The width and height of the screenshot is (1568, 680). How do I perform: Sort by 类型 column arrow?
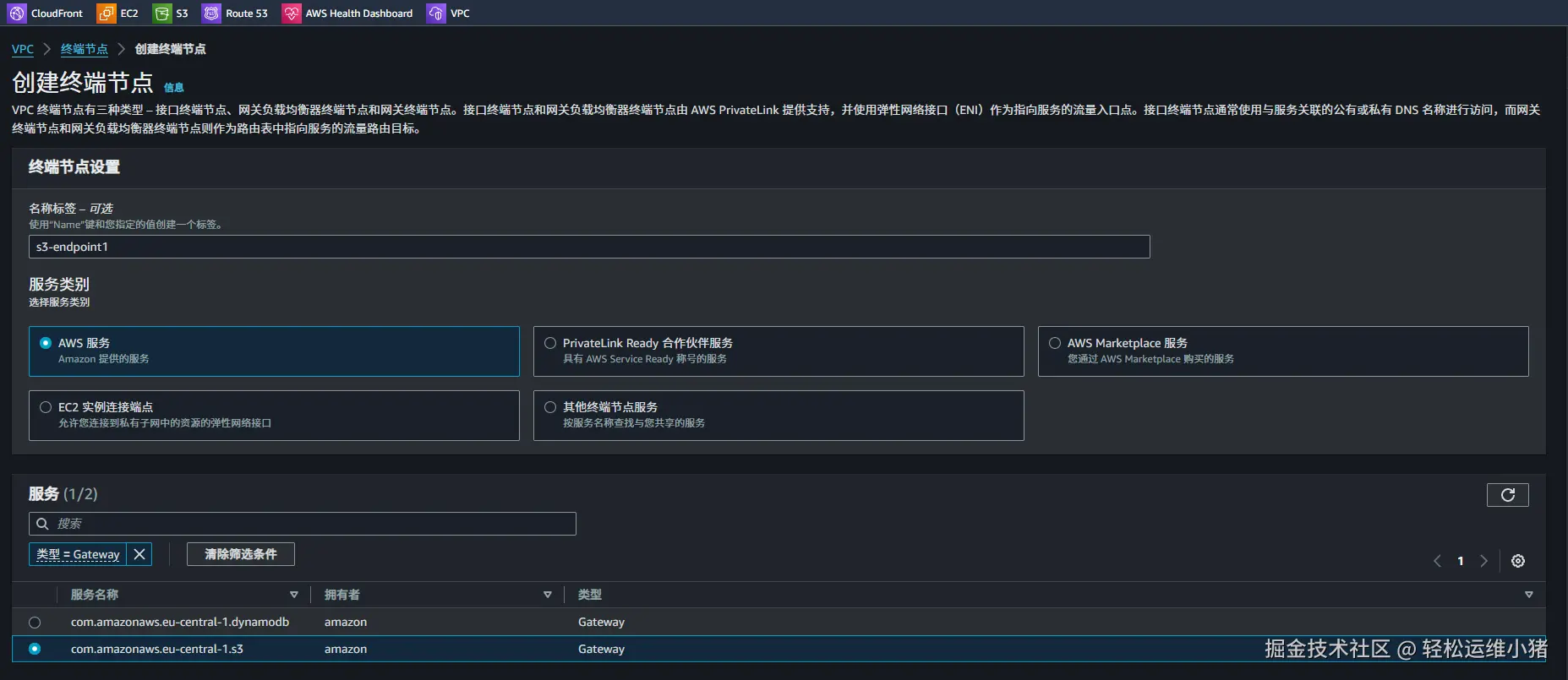tap(1528, 595)
